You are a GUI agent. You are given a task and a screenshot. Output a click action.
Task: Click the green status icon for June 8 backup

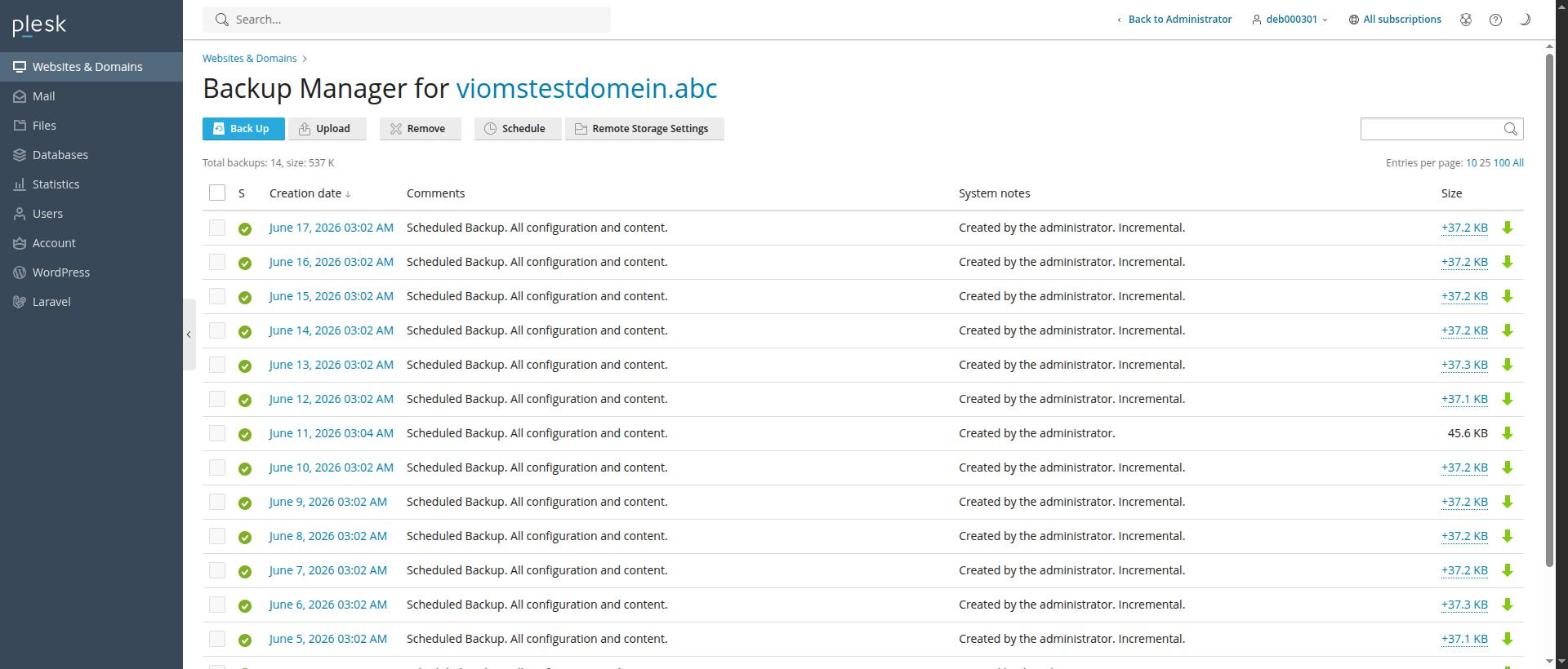click(x=245, y=537)
